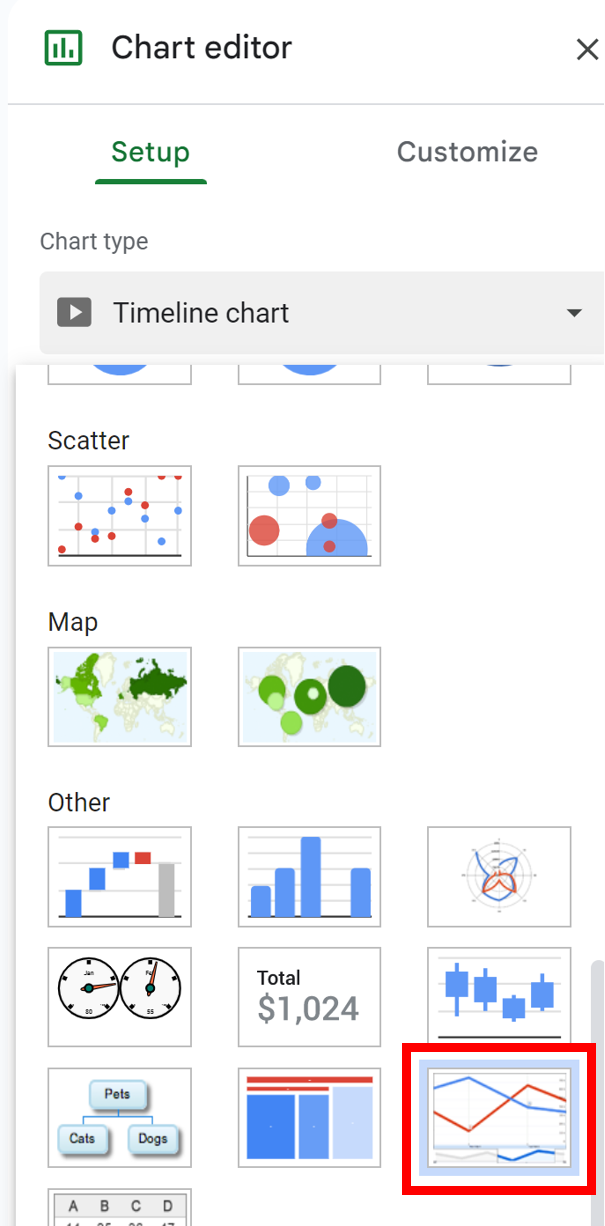605x1226 pixels.
Task: Select the highlighted timeline chart thumbnail
Action: (x=499, y=1117)
